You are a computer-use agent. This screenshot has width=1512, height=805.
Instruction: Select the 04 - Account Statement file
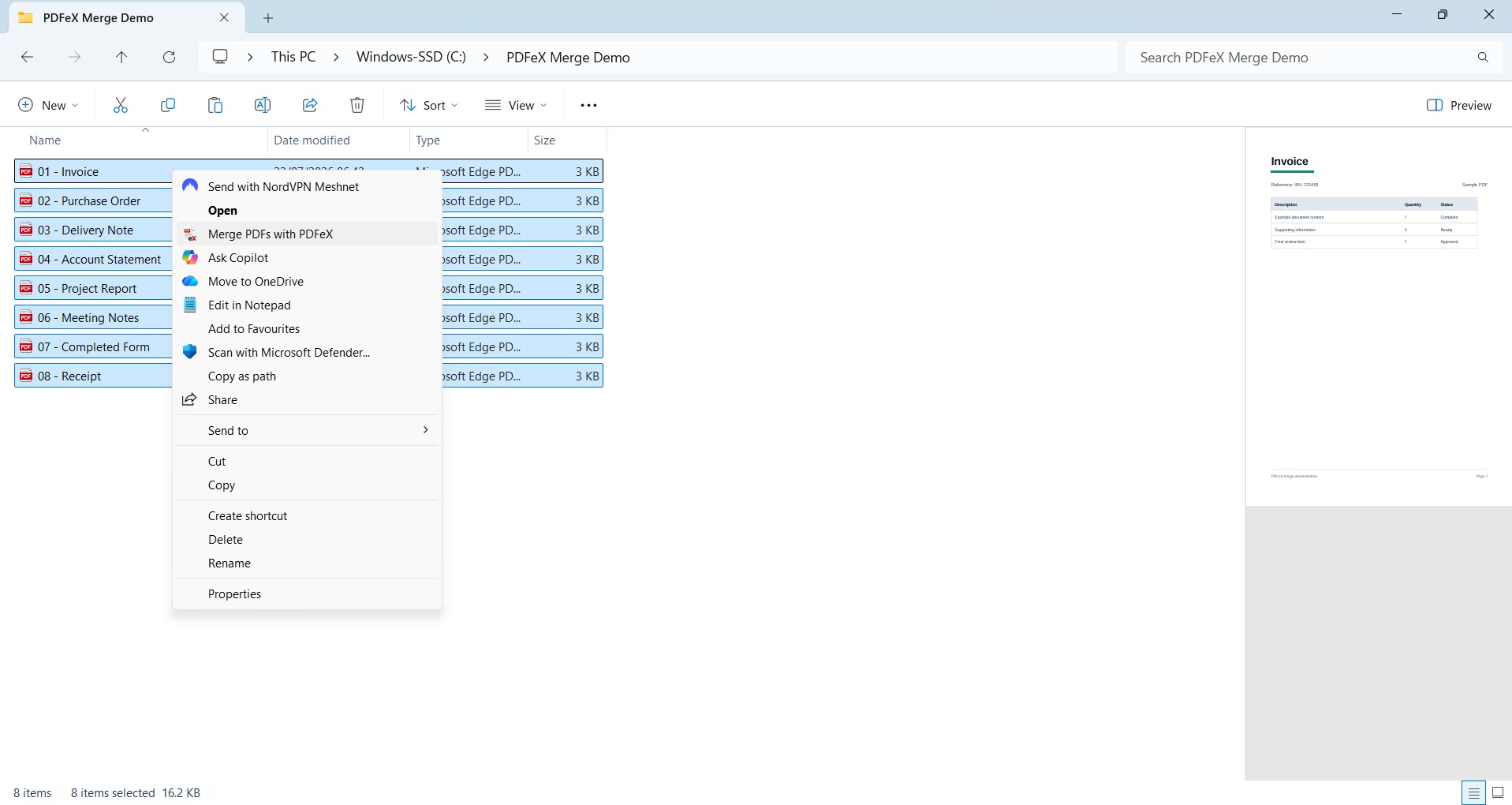coord(94,259)
